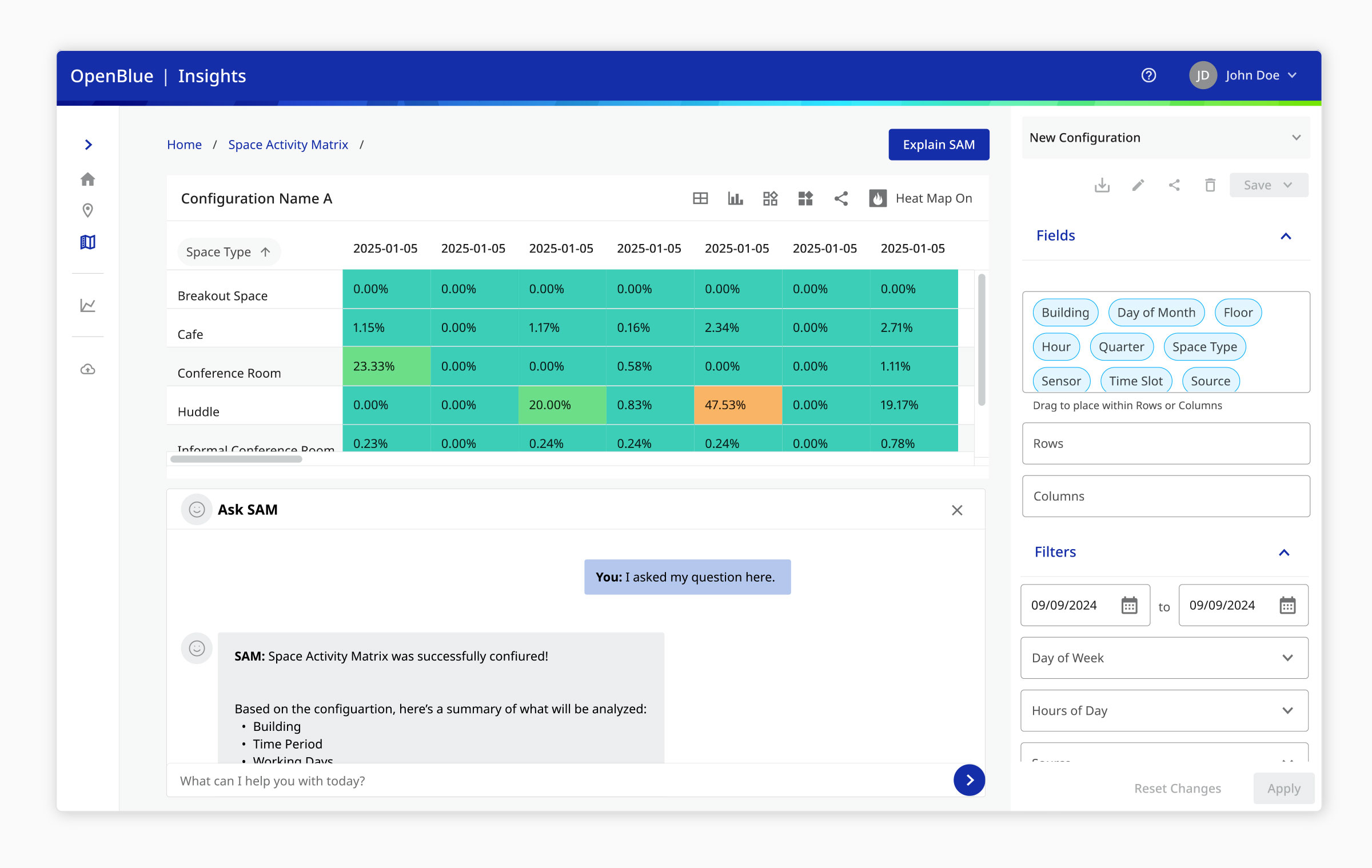1372x868 pixels.
Task: Open the map sidebar icon
Action: (x=87, y=242)
